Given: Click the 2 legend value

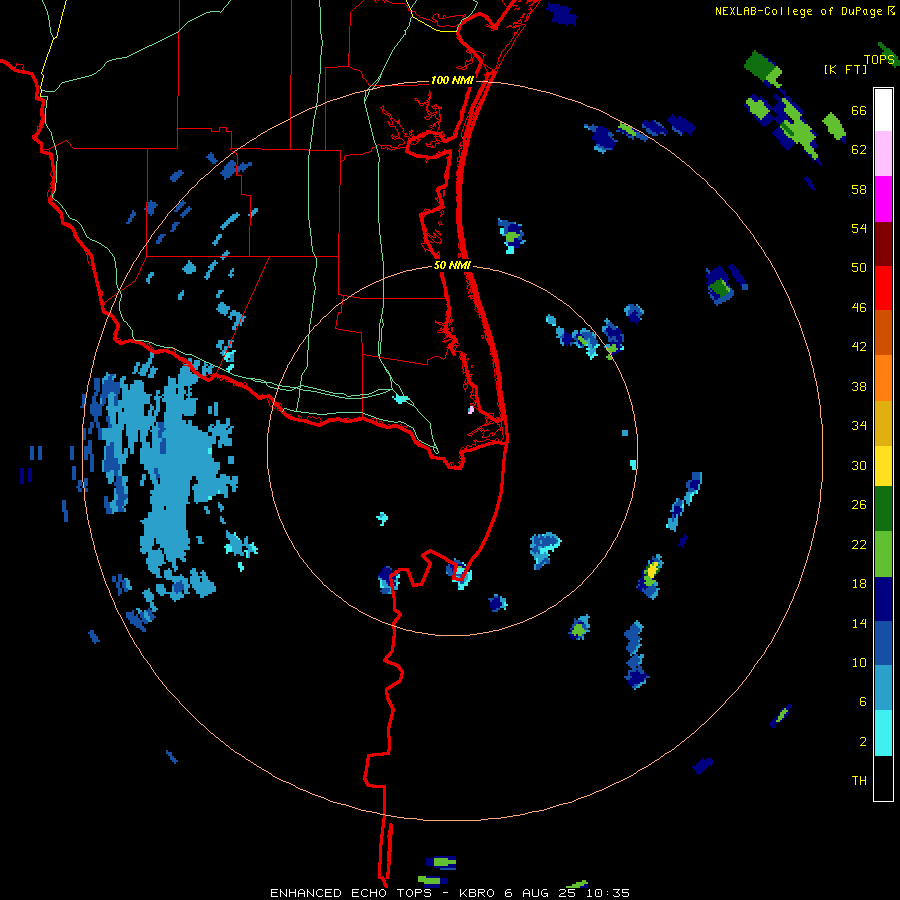Looking at the screenshot, I should point(863,742).
